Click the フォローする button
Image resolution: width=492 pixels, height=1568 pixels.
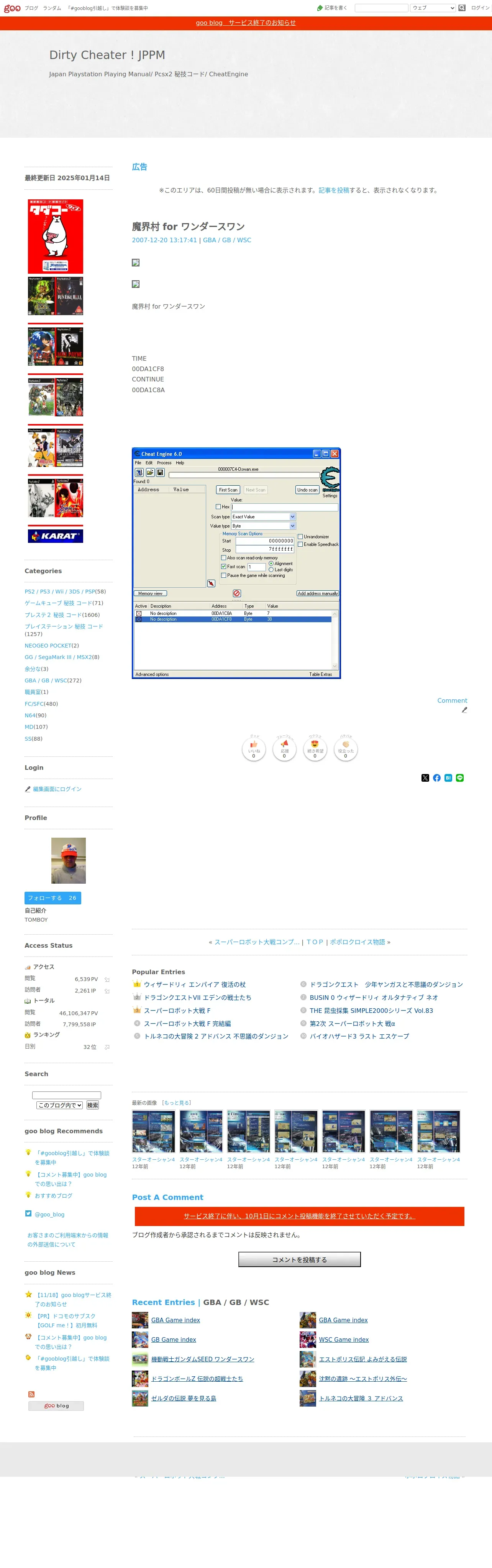(52, 898)
